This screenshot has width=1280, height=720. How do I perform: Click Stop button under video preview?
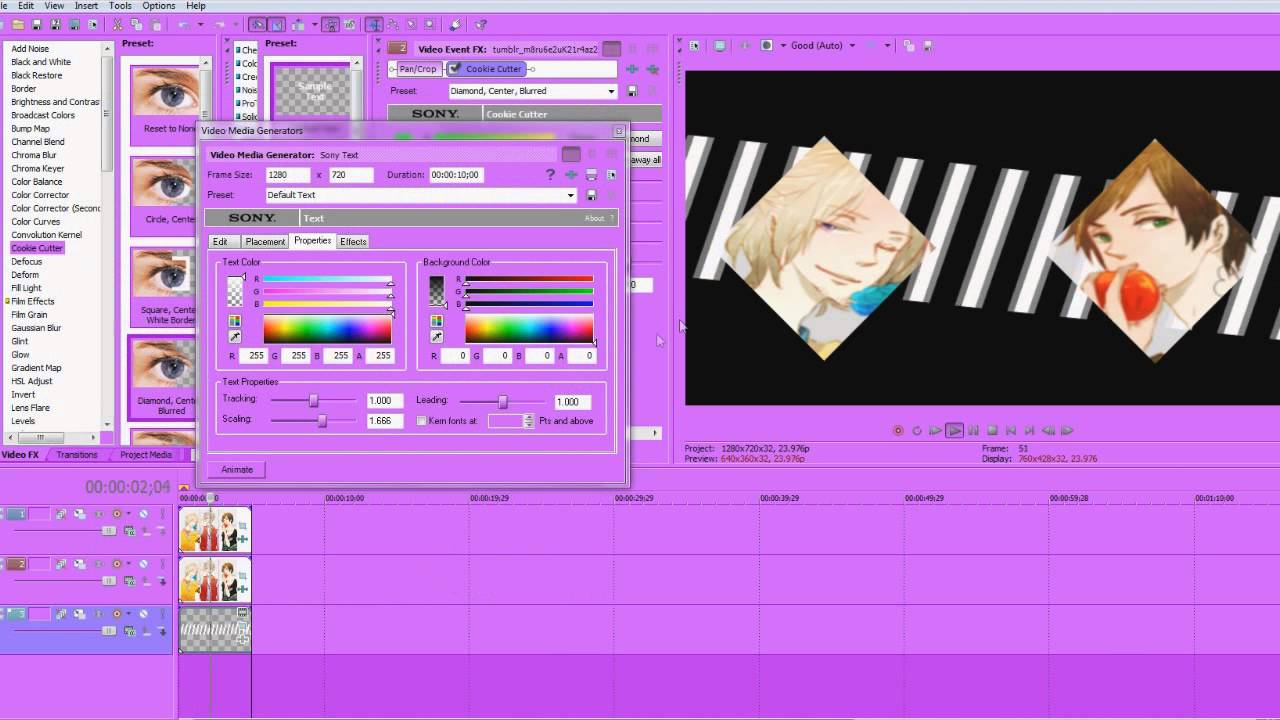coord(993,431)
